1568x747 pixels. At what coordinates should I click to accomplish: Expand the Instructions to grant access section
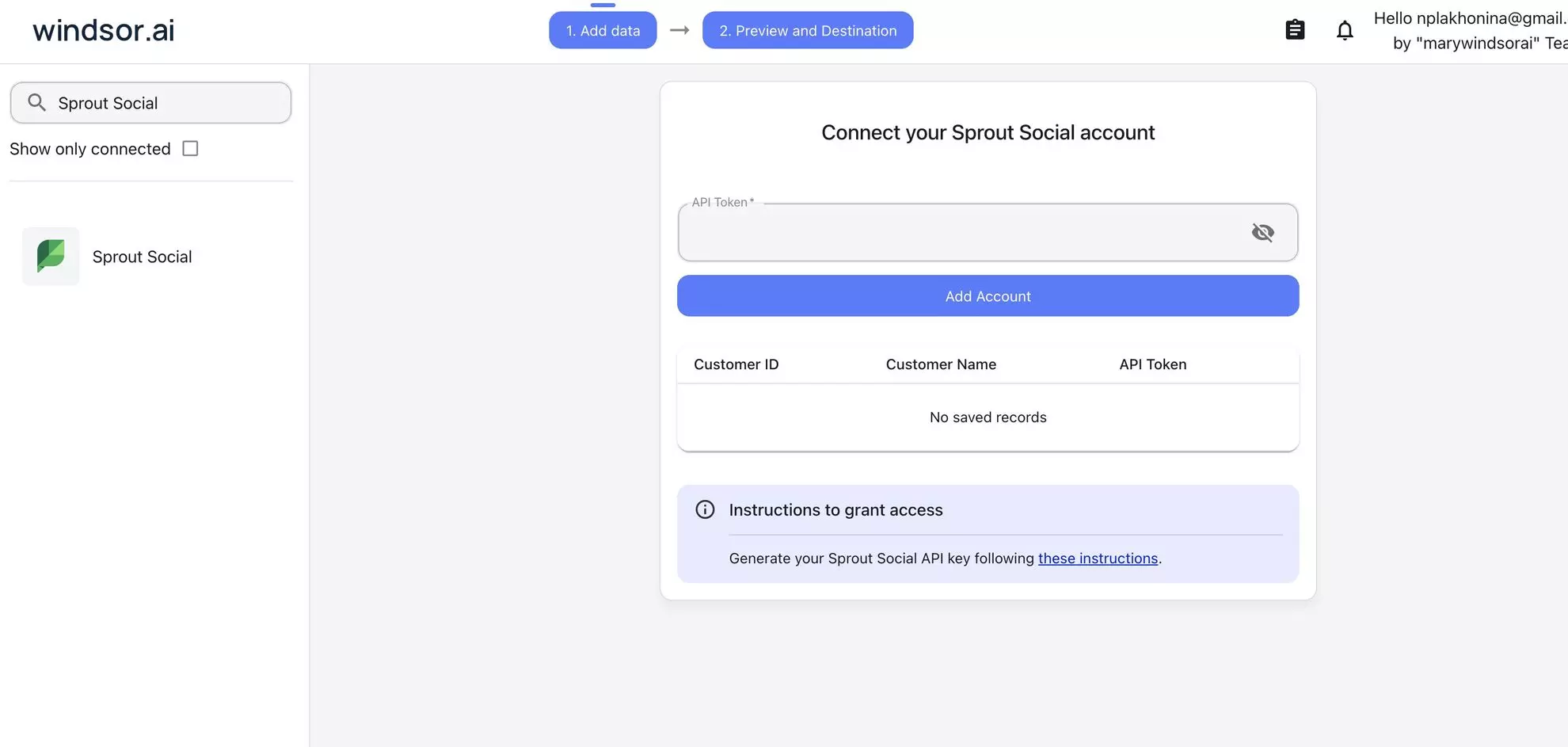pos(835,509)
